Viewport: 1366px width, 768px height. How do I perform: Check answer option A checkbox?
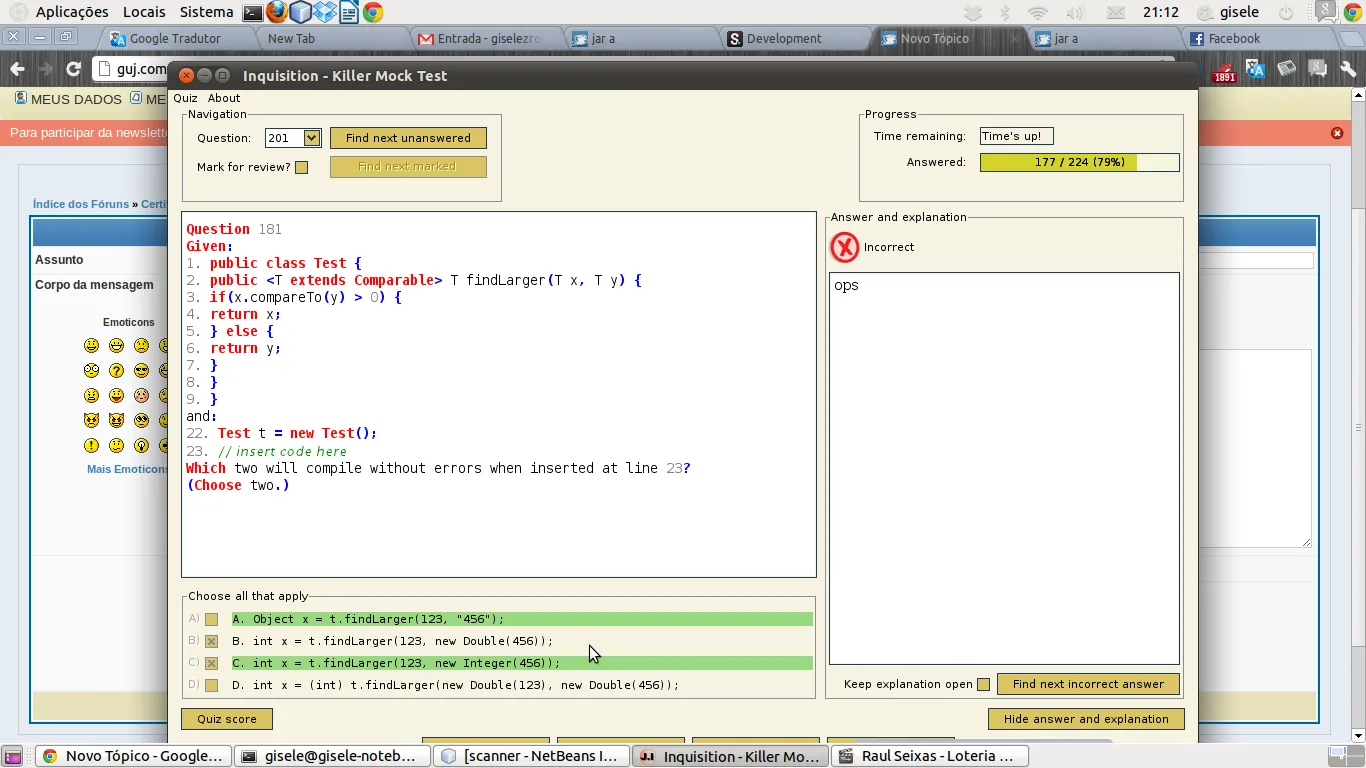coord(211,619)
